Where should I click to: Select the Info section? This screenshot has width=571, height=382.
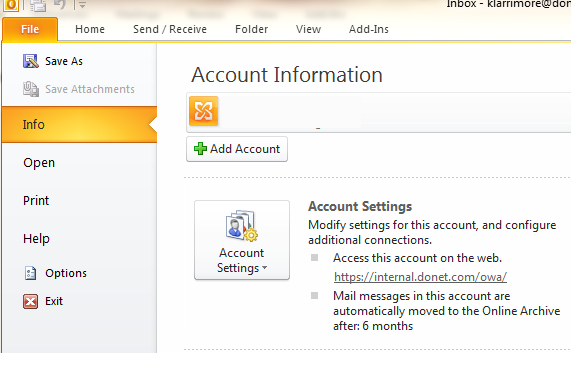pos(79,125)
